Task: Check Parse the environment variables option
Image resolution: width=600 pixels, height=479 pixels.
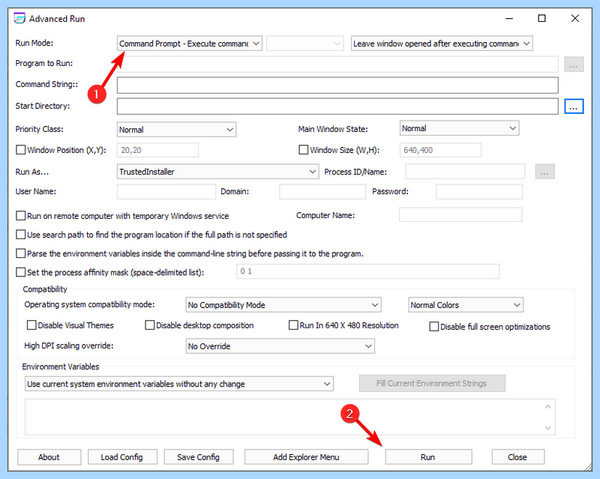Action: (21, 253)
